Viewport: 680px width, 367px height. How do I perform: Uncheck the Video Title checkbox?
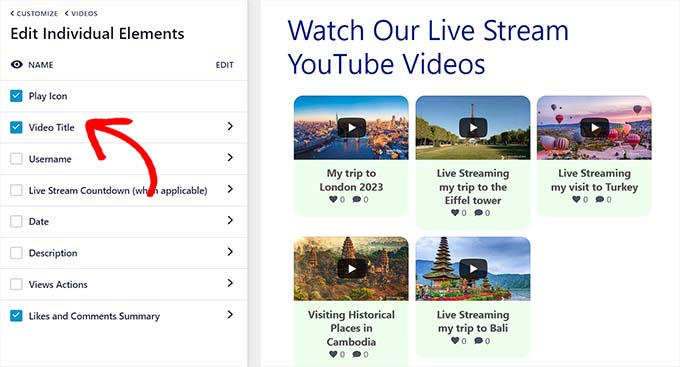point(16,127)
